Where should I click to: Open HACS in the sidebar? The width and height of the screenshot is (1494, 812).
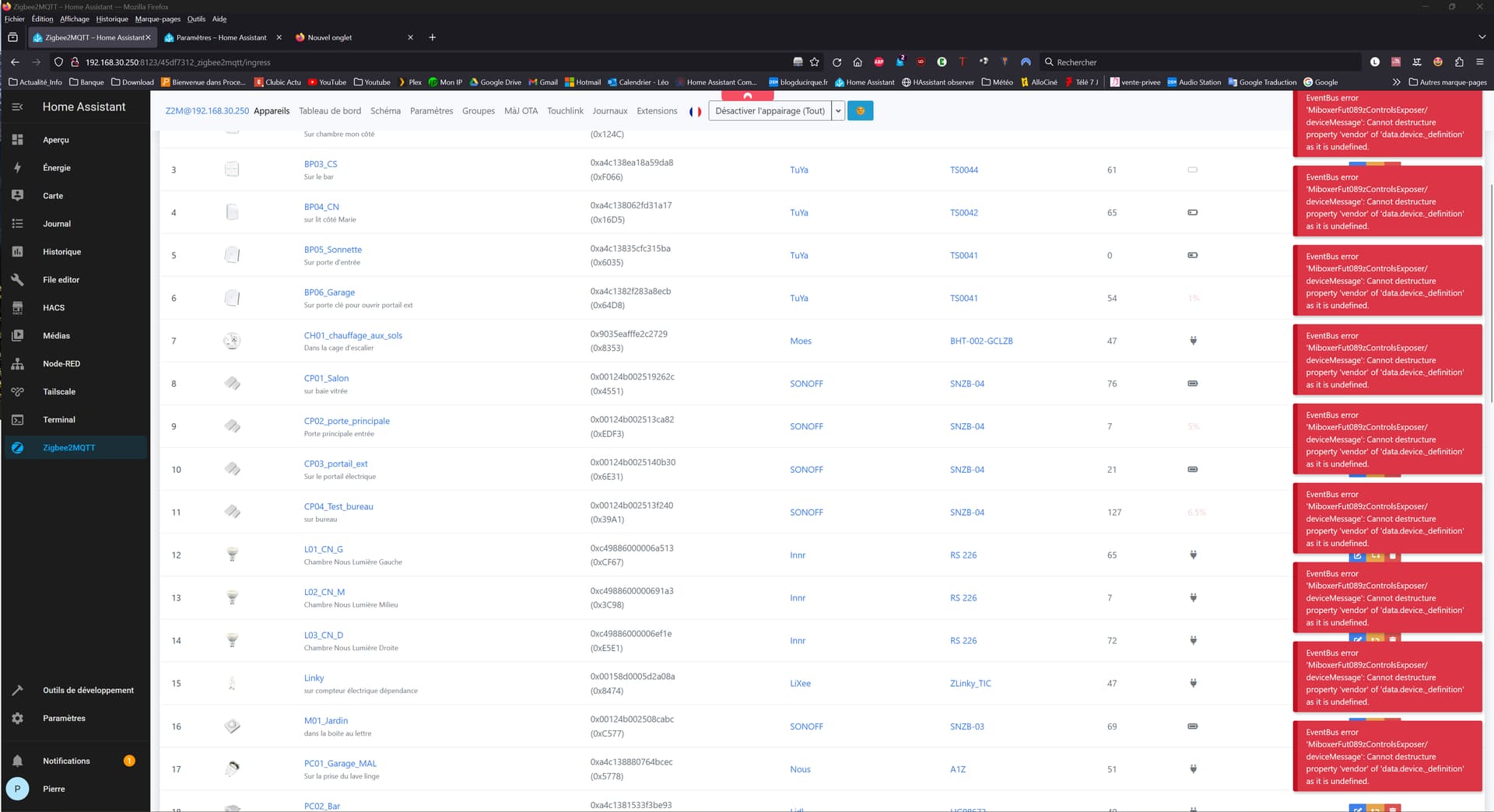54,308
